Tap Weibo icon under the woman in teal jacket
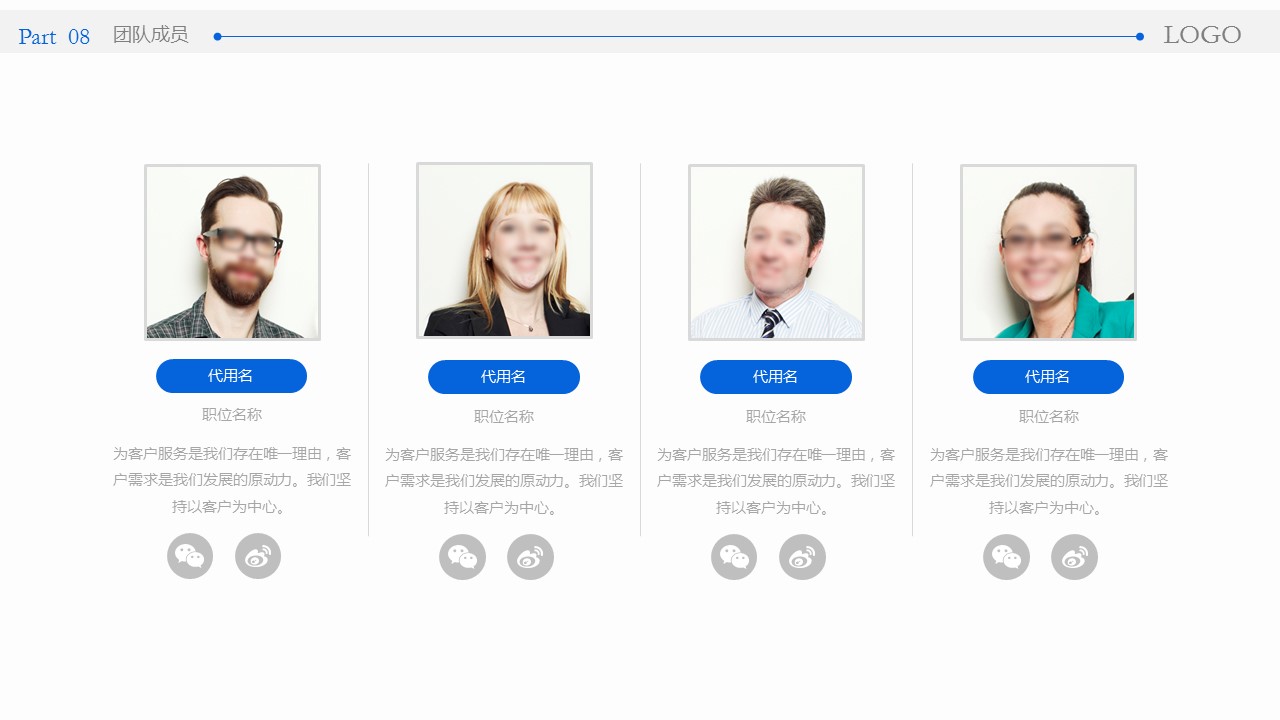1280x720 pixels. (x=1074, y=557)
